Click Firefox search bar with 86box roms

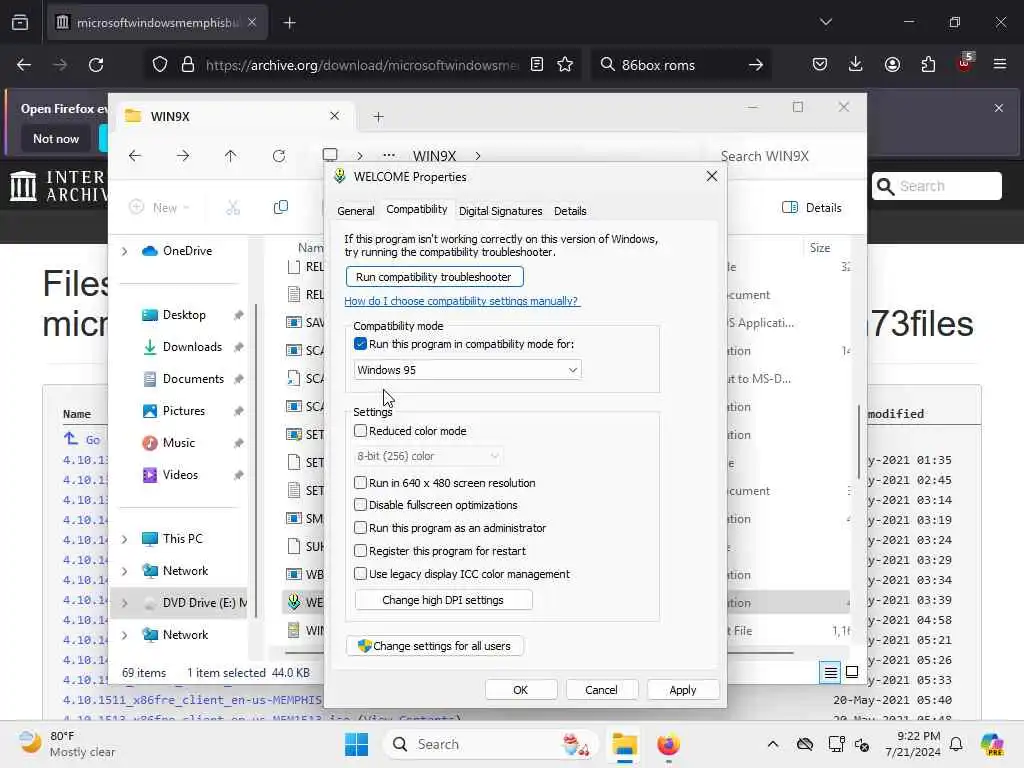679,65
